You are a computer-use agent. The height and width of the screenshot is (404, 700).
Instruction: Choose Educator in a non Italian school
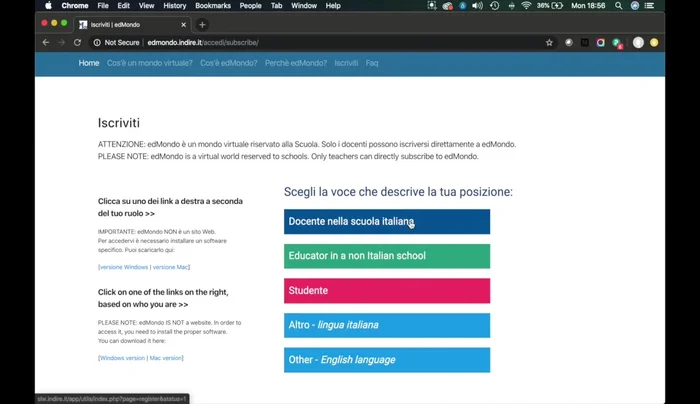387,256
